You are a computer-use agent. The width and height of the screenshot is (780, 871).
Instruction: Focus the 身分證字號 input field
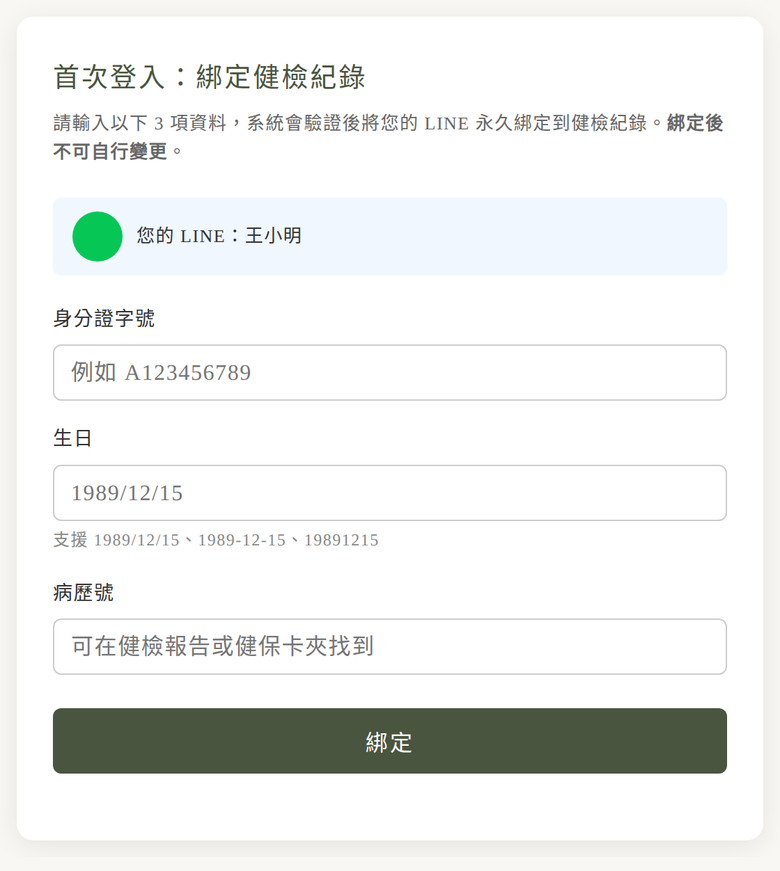389,373
